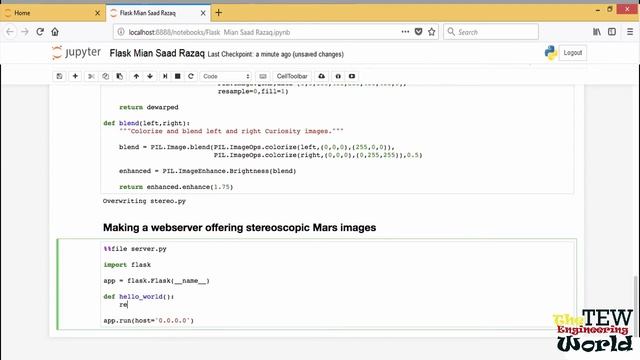The image size is (640, 360).
Task: Open the cell type dropdown showing Code
Action: click(x=226, y=76)
